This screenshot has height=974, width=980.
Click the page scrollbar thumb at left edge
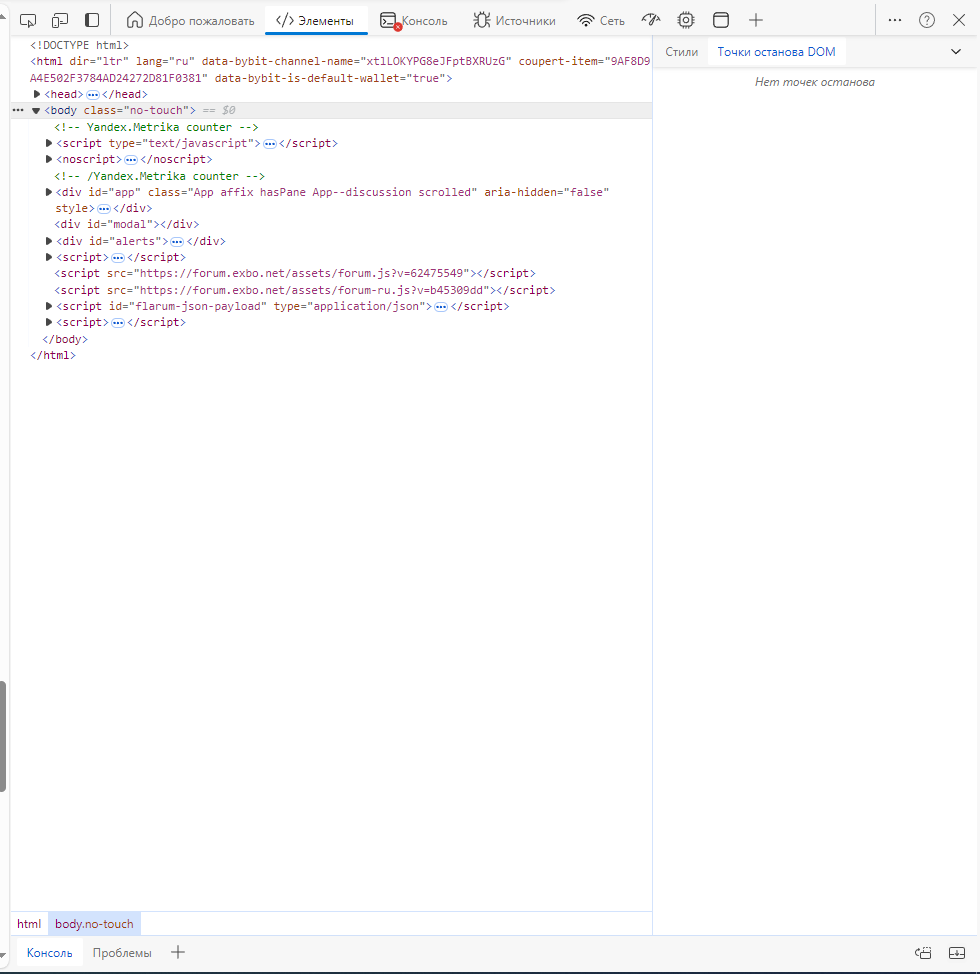click(x=2, y=736)
